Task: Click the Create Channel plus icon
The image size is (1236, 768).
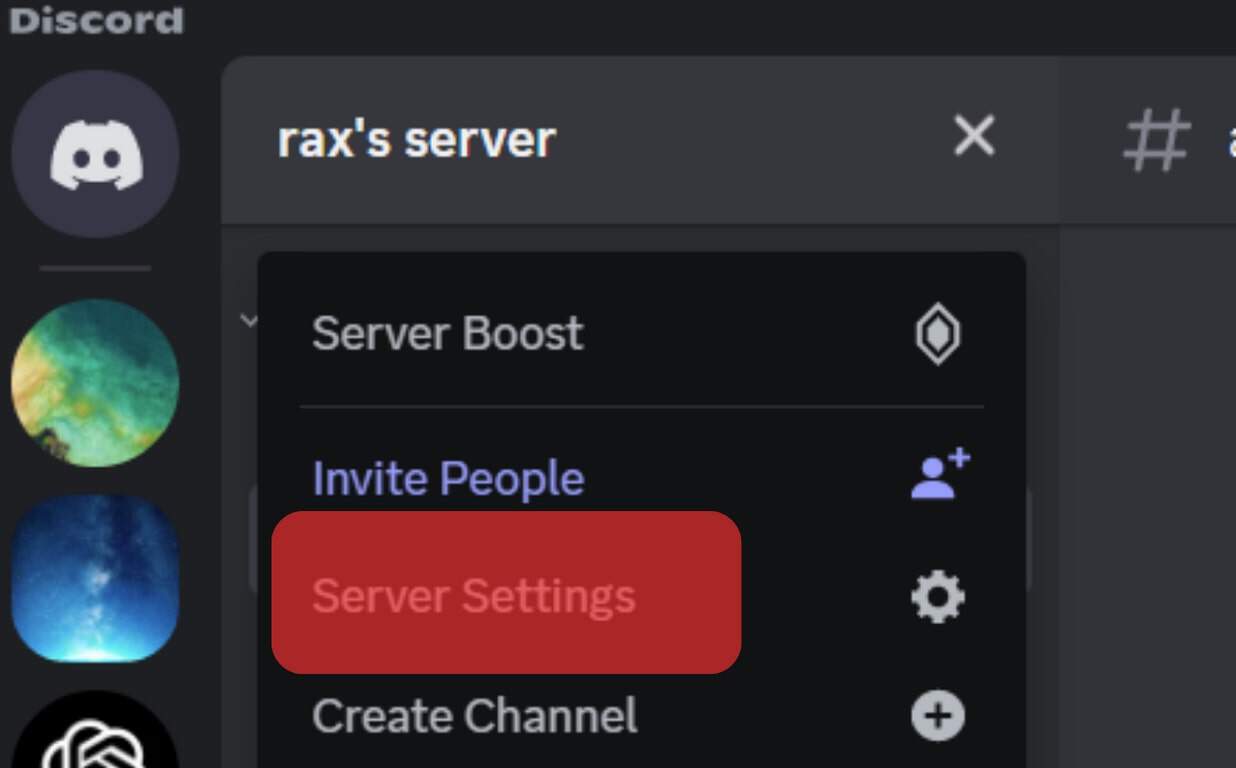Action: [937, 715]
